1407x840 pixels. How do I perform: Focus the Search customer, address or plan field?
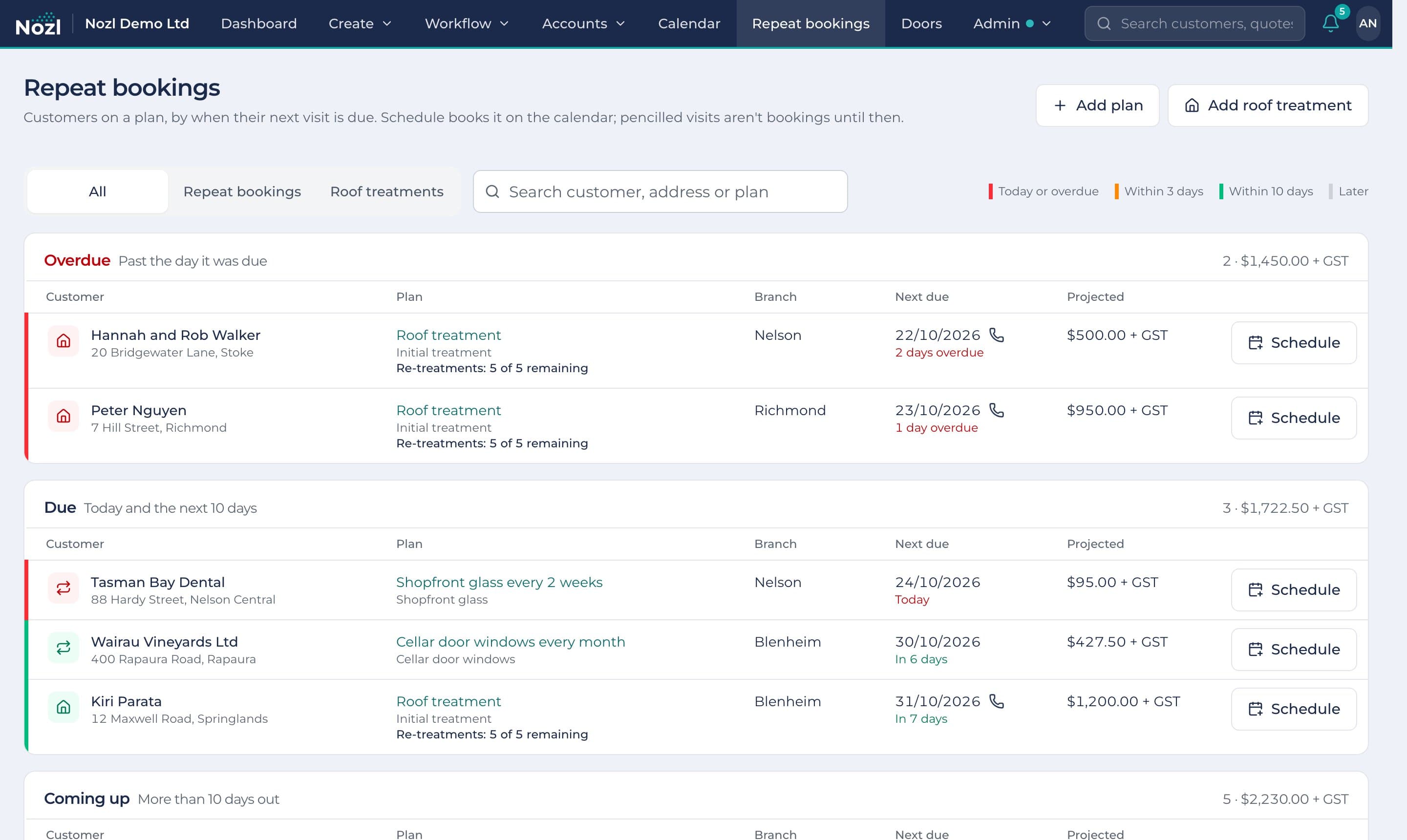click(x=660, y=191)
